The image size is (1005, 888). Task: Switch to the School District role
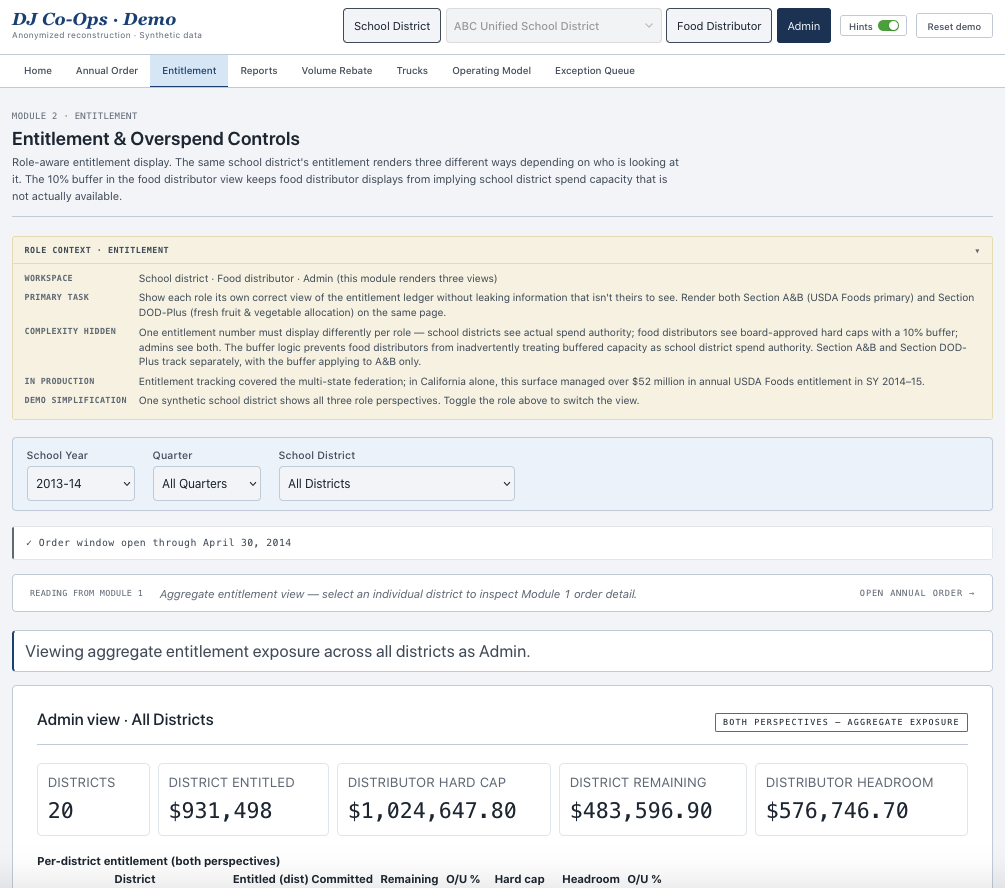pyautogui.click(x=392, y=26)
